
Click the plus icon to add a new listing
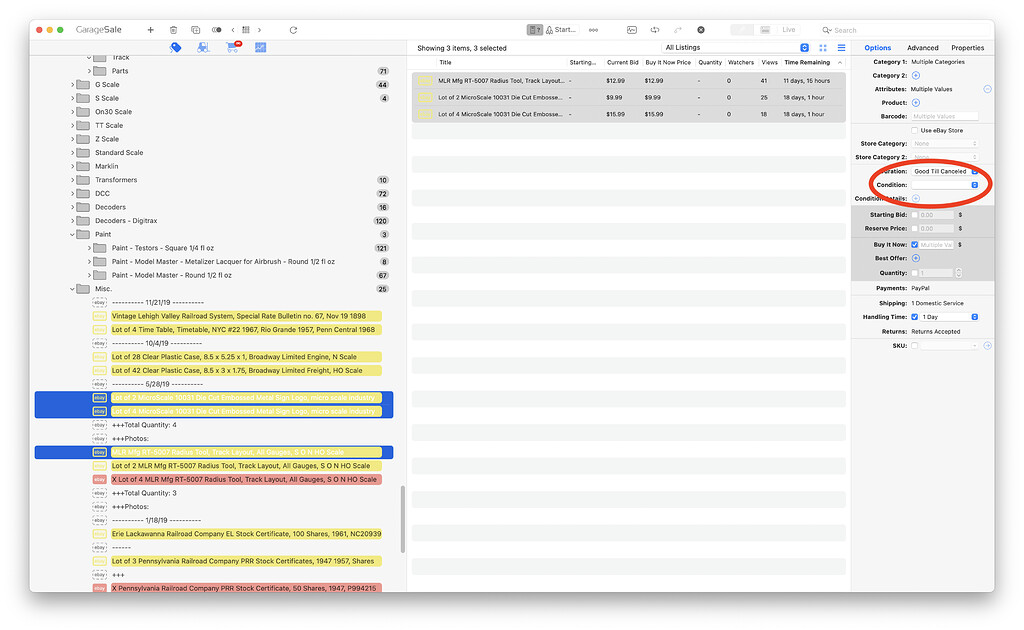click(150, 30)
